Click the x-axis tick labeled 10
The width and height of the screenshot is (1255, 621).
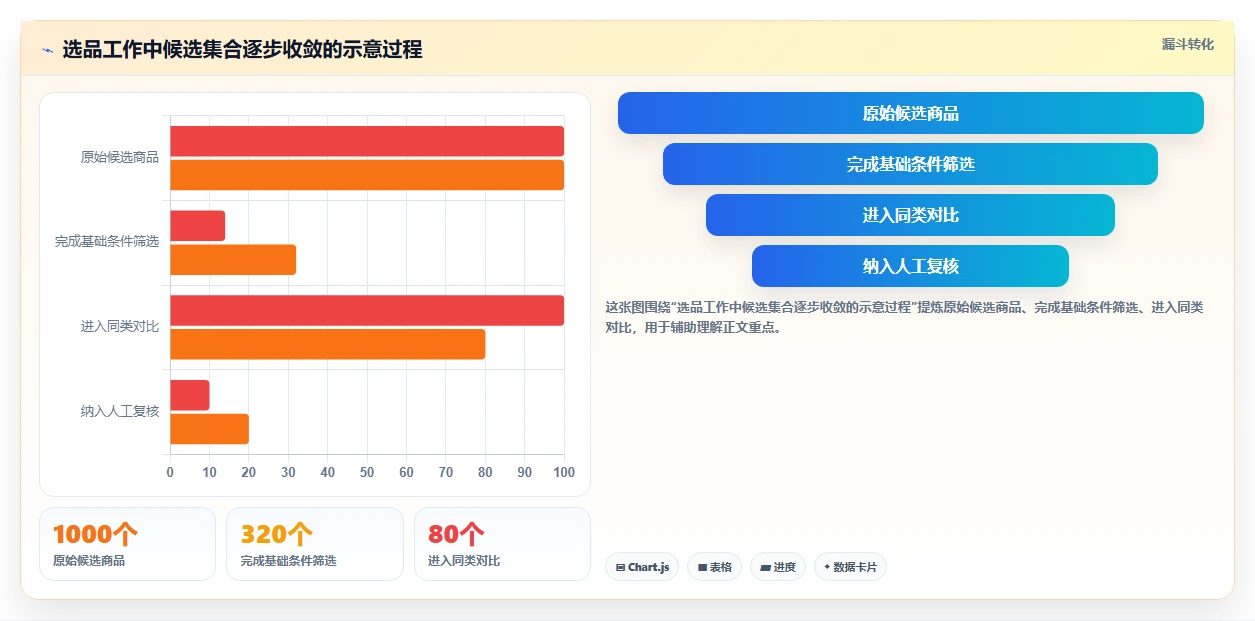coord(209,472)
